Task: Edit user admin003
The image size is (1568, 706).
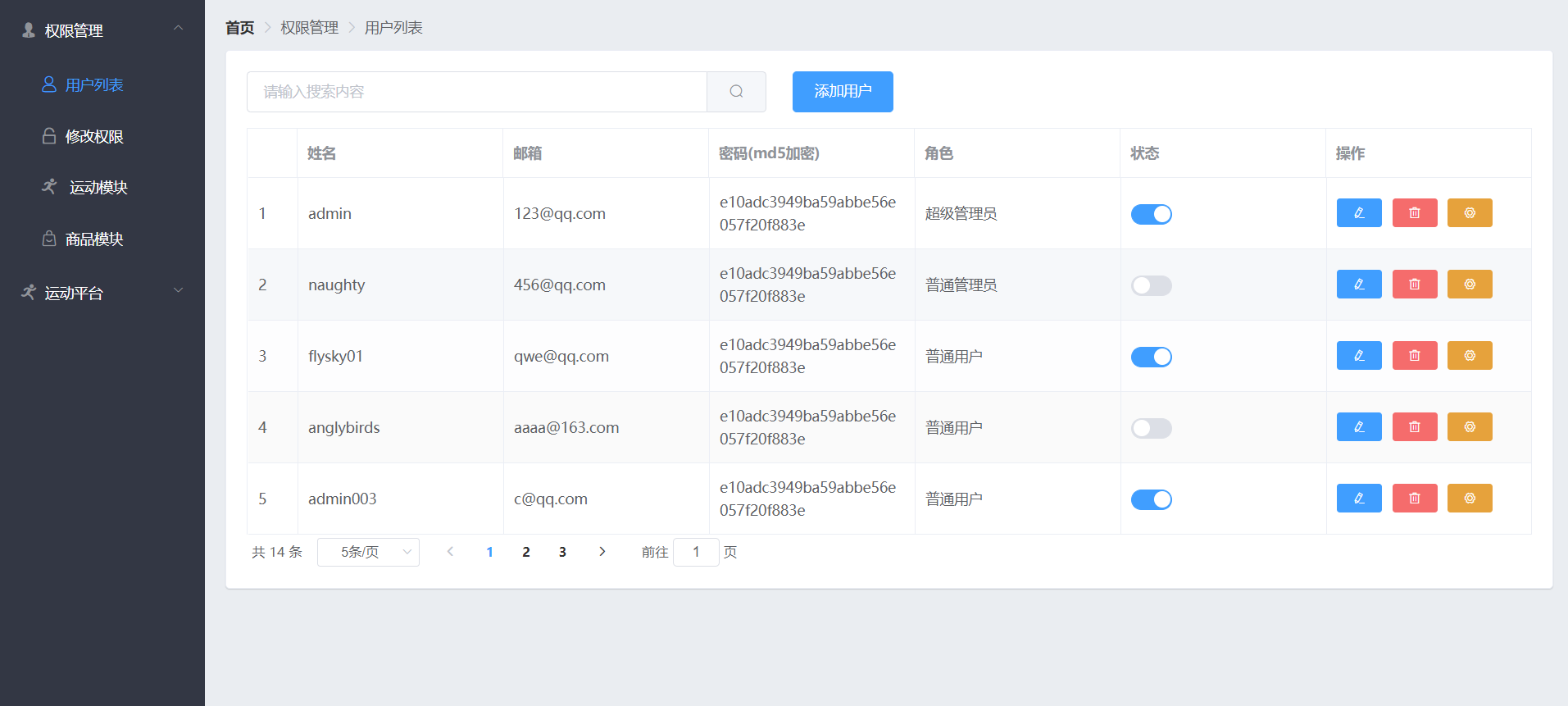Action: pos(1359,499)
